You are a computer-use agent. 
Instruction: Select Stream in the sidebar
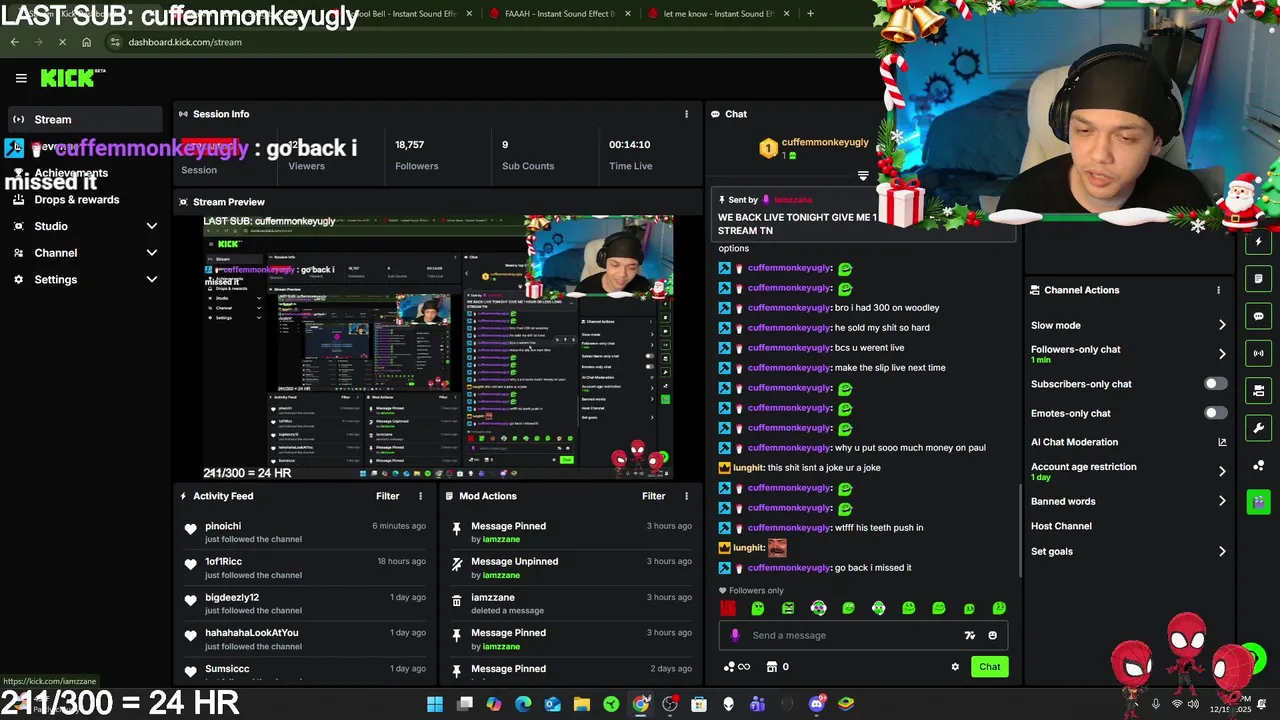(x=84, y=120)
